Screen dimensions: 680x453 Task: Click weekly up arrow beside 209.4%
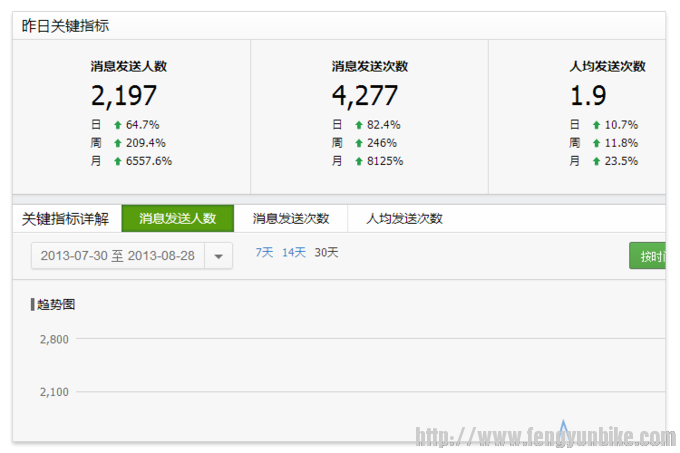click(117, 143)
